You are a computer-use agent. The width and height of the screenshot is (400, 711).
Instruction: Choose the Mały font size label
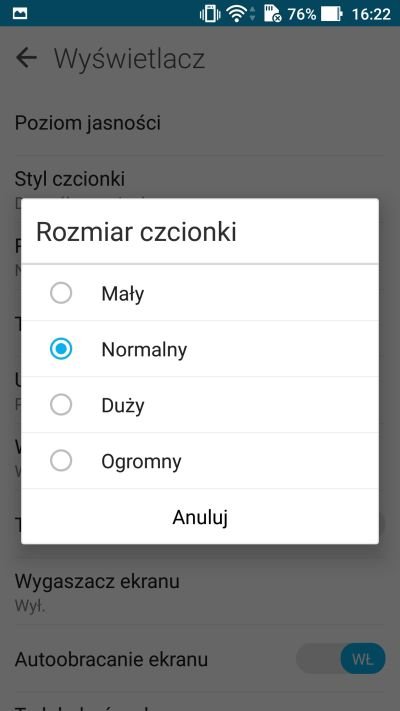123,294
